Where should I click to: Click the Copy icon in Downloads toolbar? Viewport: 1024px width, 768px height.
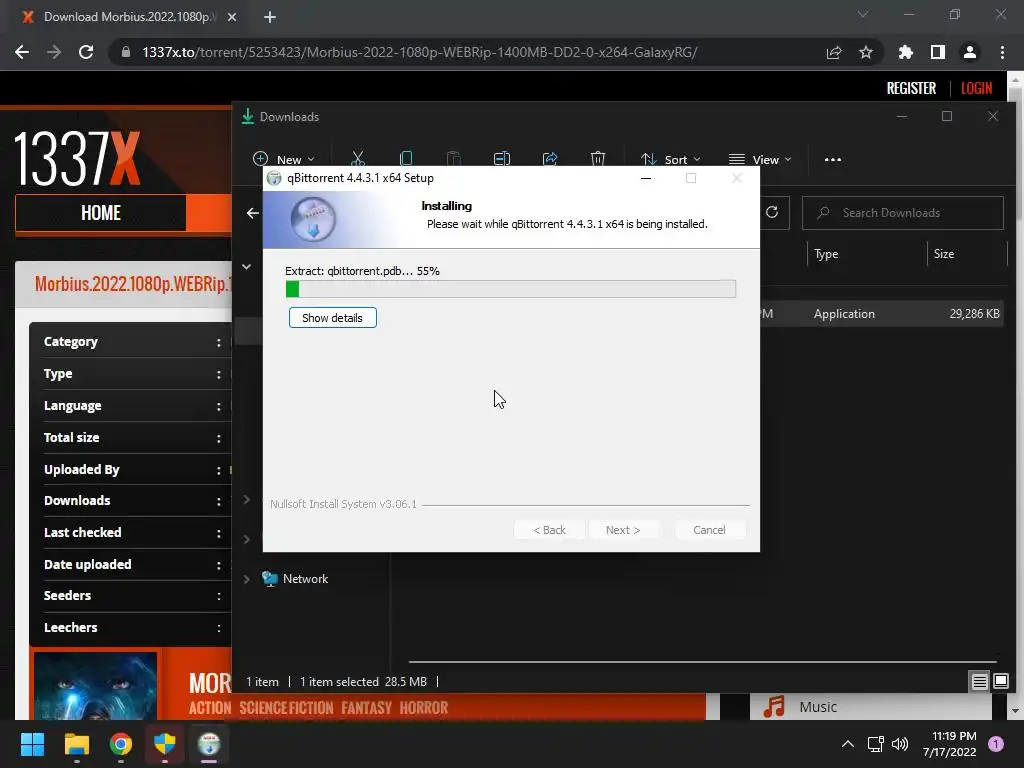tap(406, 159)
